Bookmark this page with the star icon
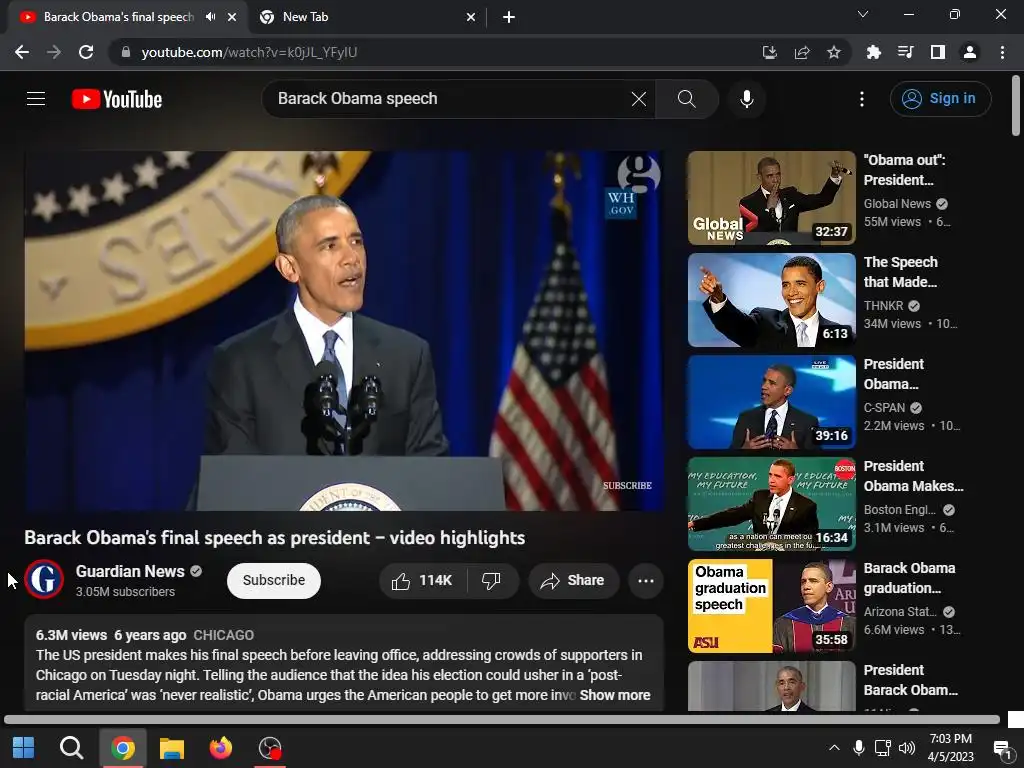Viewport: 1024px width, 768px height. (834, 52)
